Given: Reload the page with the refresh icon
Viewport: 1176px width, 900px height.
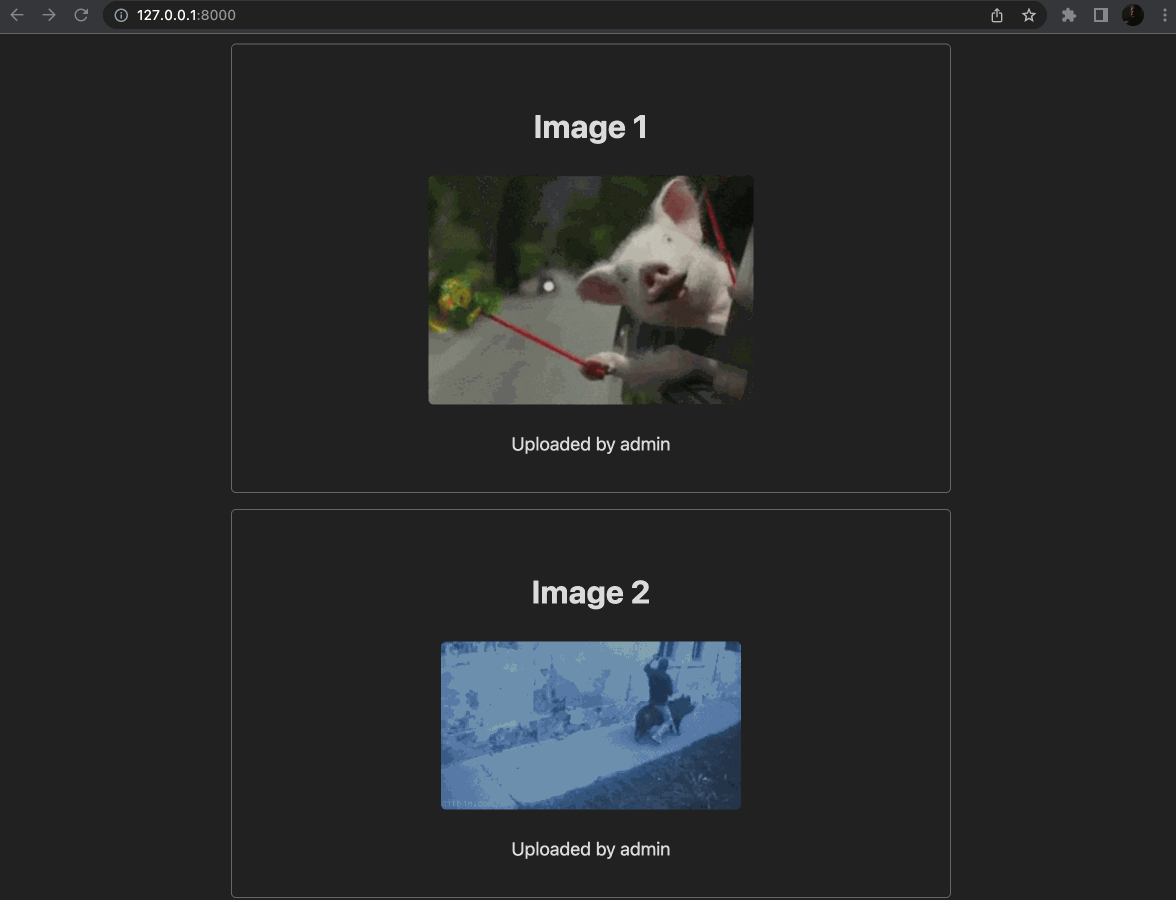Looking at the screenshot, I should pos(81,15).
